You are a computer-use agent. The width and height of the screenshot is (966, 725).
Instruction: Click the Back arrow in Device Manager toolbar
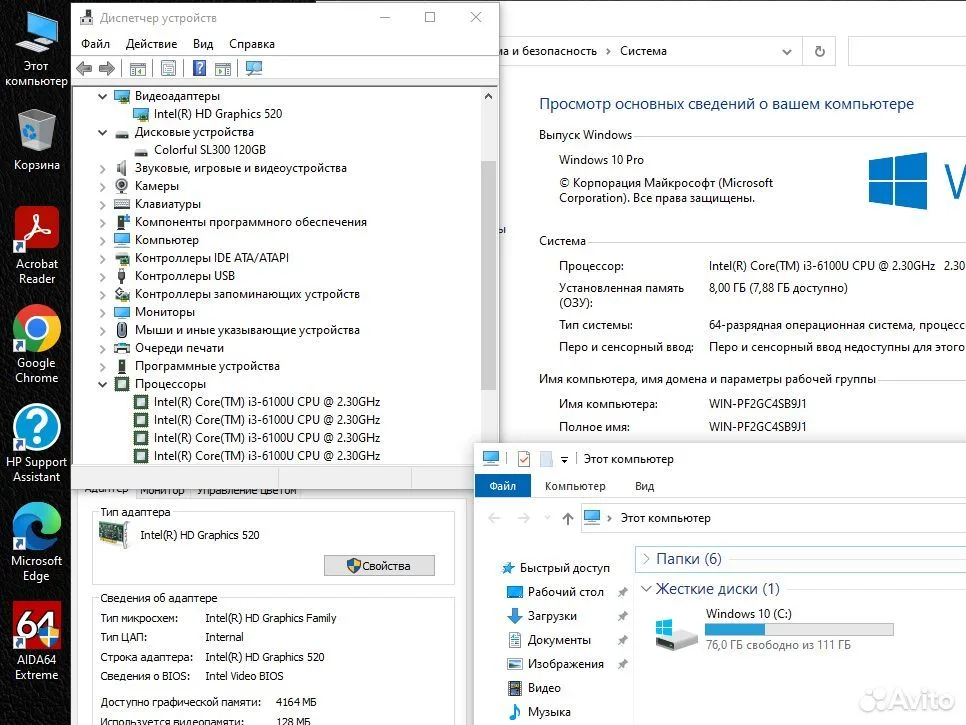(84, 68)
